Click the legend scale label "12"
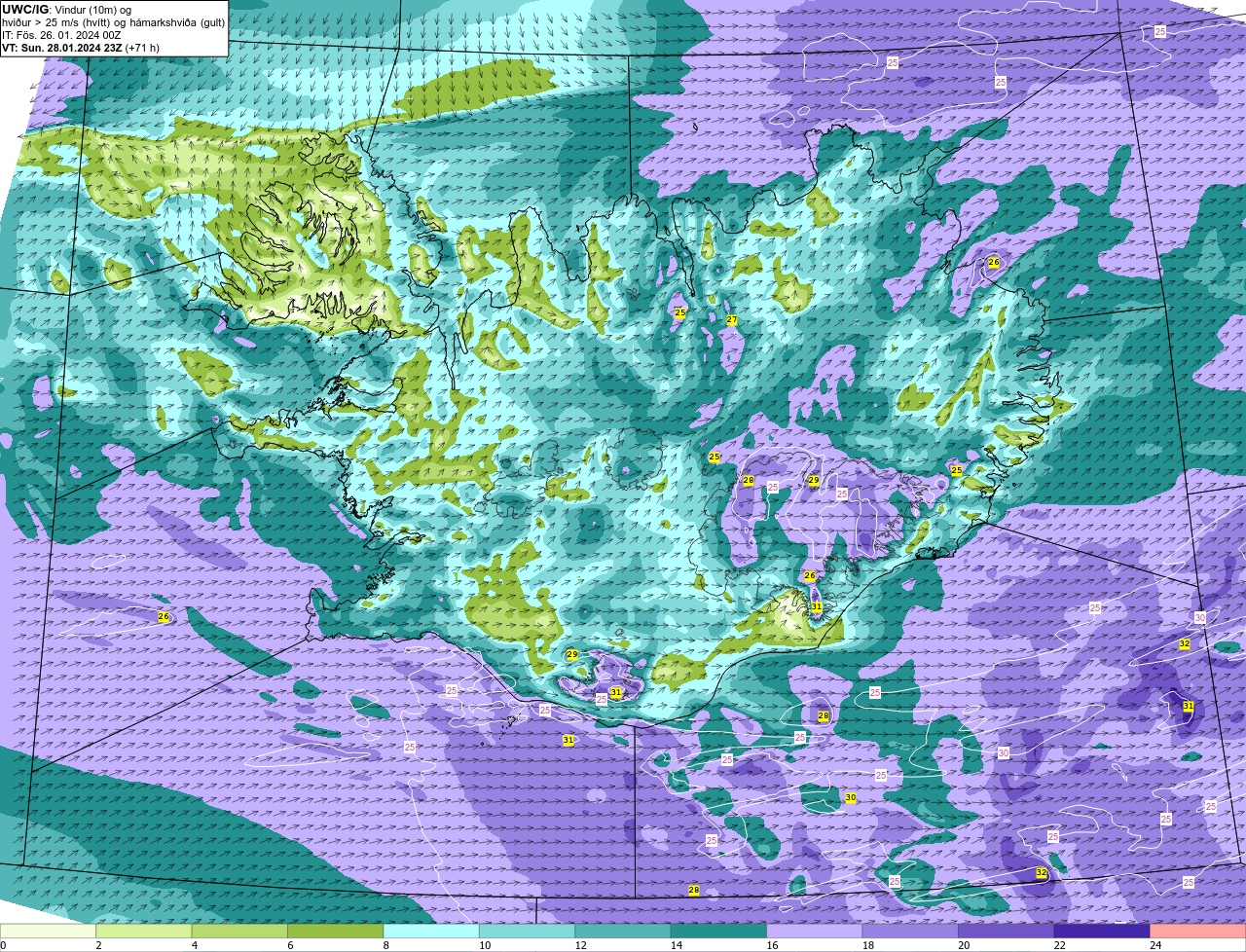 pyautogui.click(x=579, y=945)
